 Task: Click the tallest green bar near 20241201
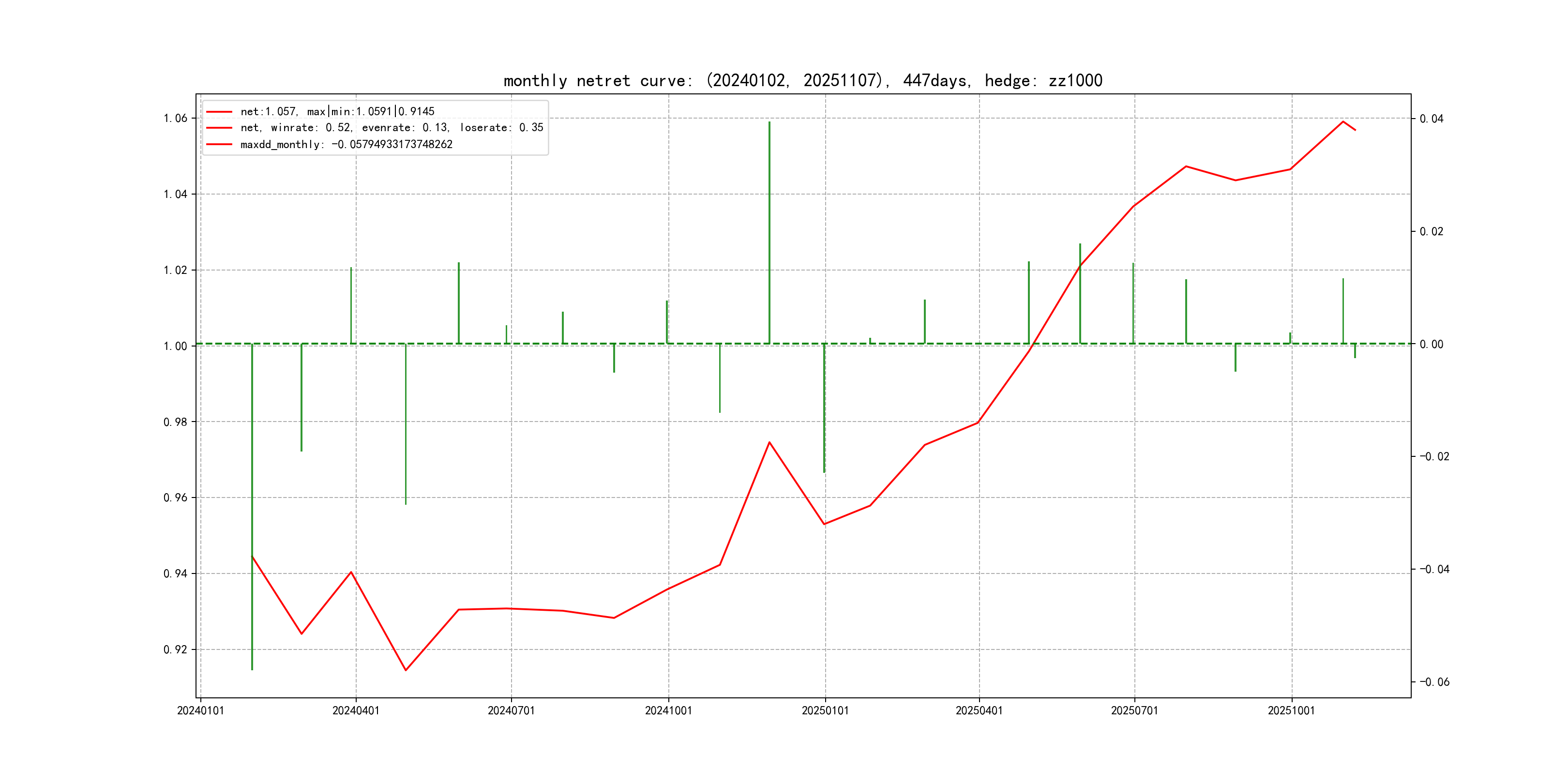[x=769, y=231]
